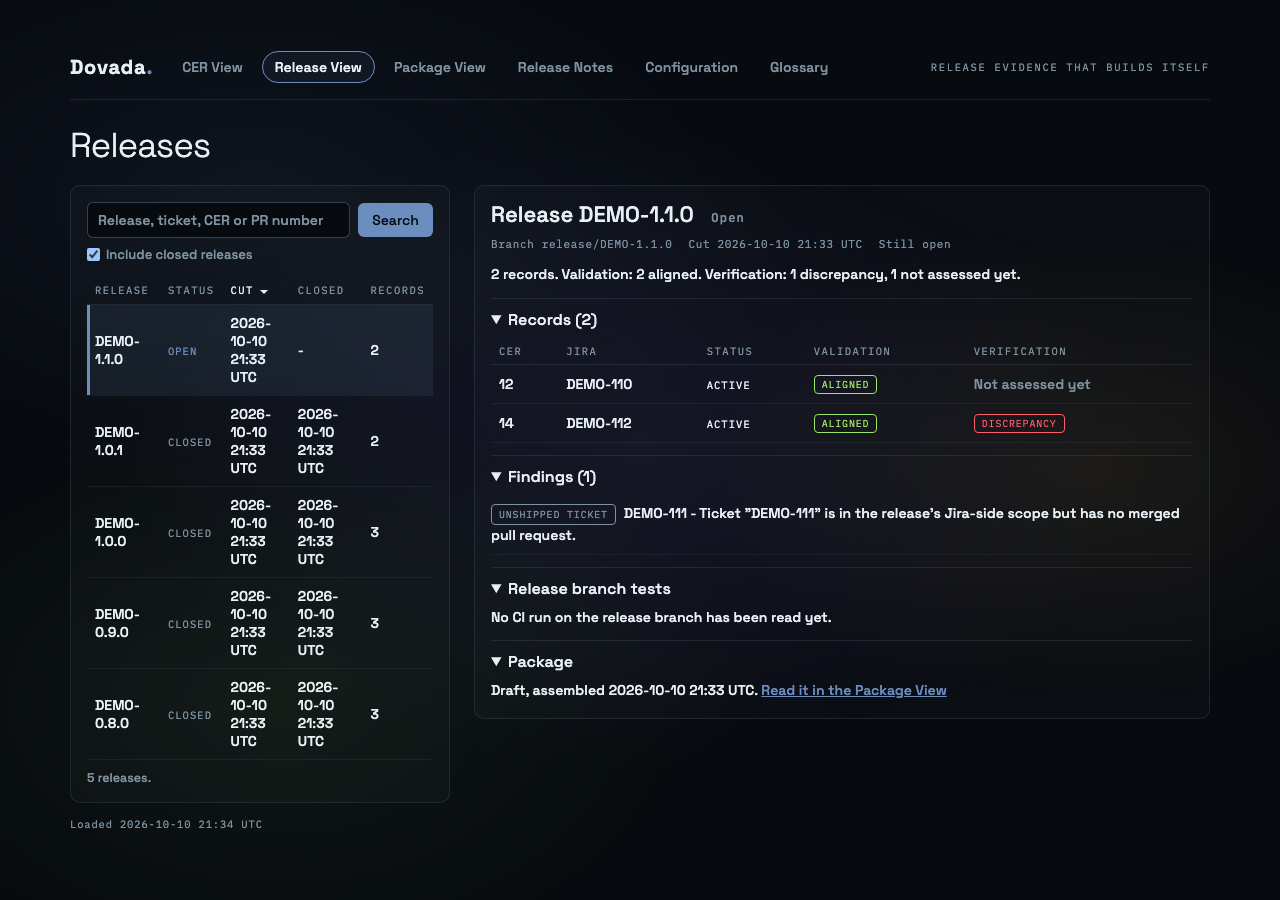
Task: Click the Search button
Action: click(395, 220)
